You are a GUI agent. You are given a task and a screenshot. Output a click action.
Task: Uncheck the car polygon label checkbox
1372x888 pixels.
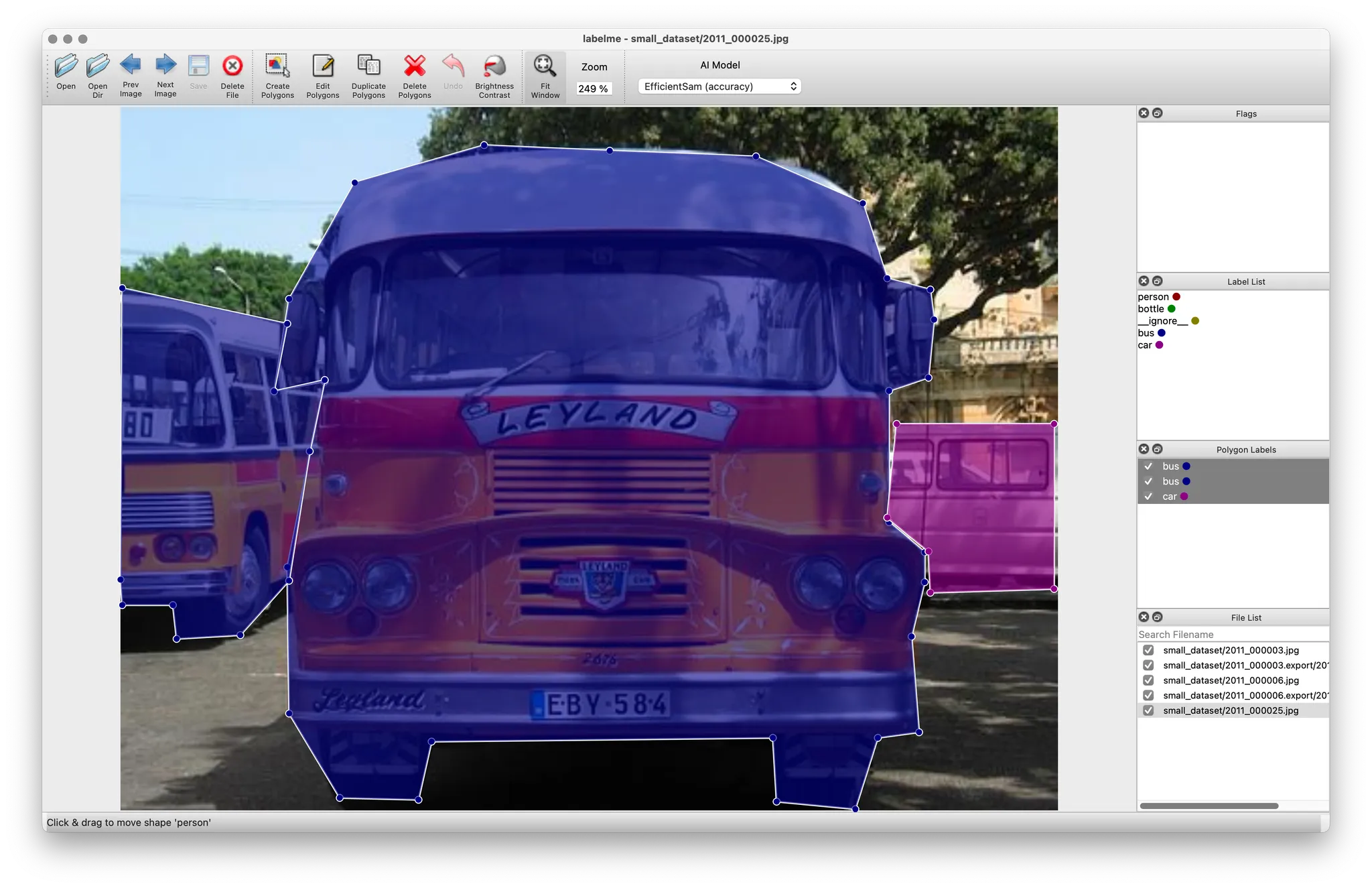[1148, 497]
